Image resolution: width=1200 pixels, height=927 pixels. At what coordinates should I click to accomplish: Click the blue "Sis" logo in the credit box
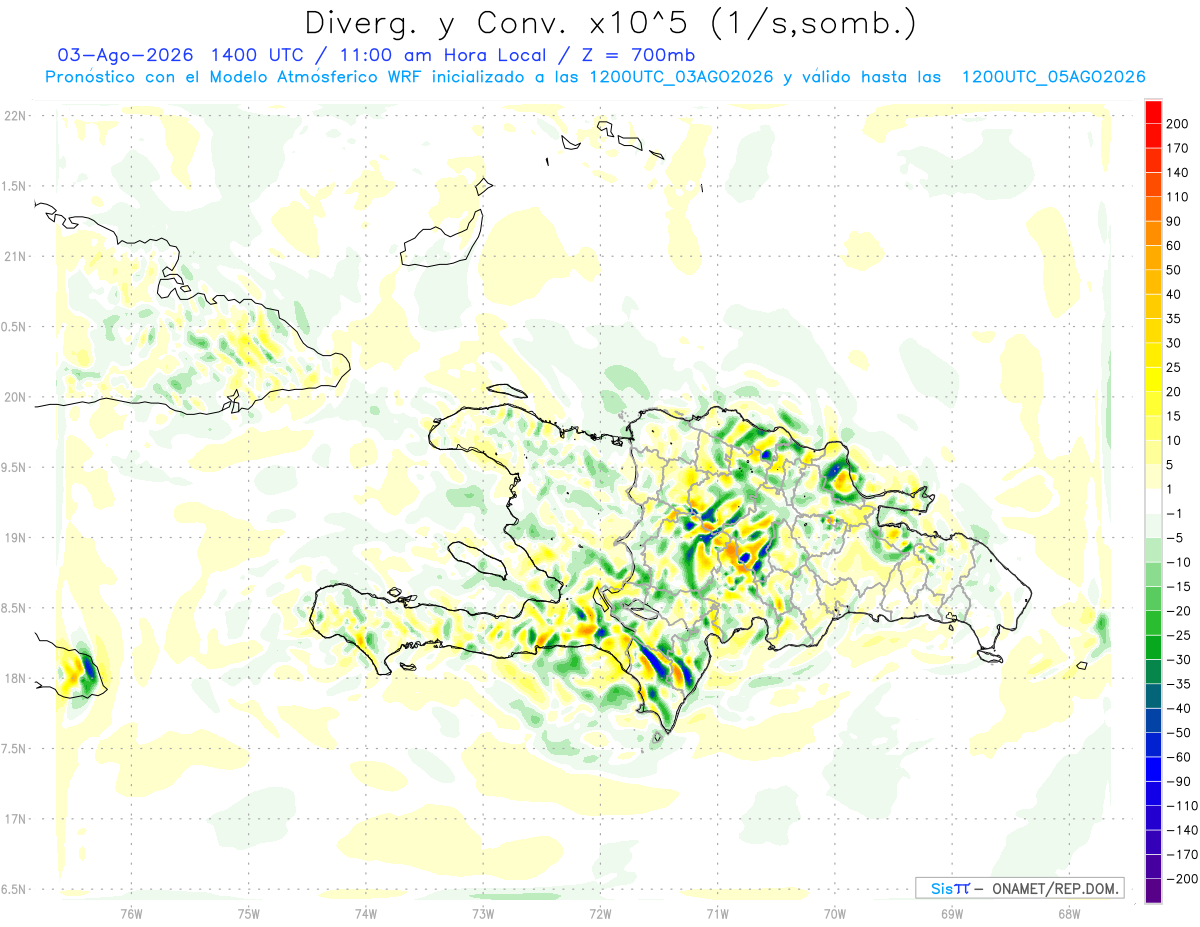tap(942, 888)
